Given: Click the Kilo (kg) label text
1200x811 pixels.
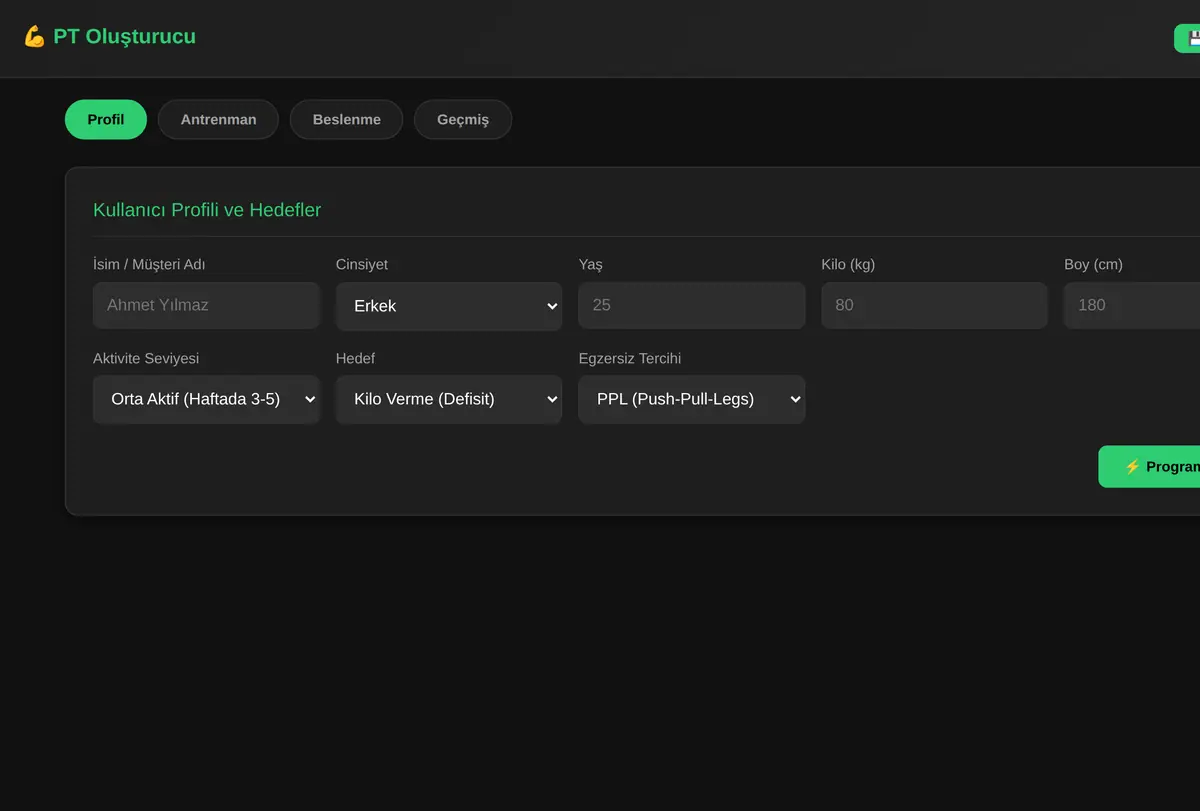Looking at the screenshot, I should (848, 265).
